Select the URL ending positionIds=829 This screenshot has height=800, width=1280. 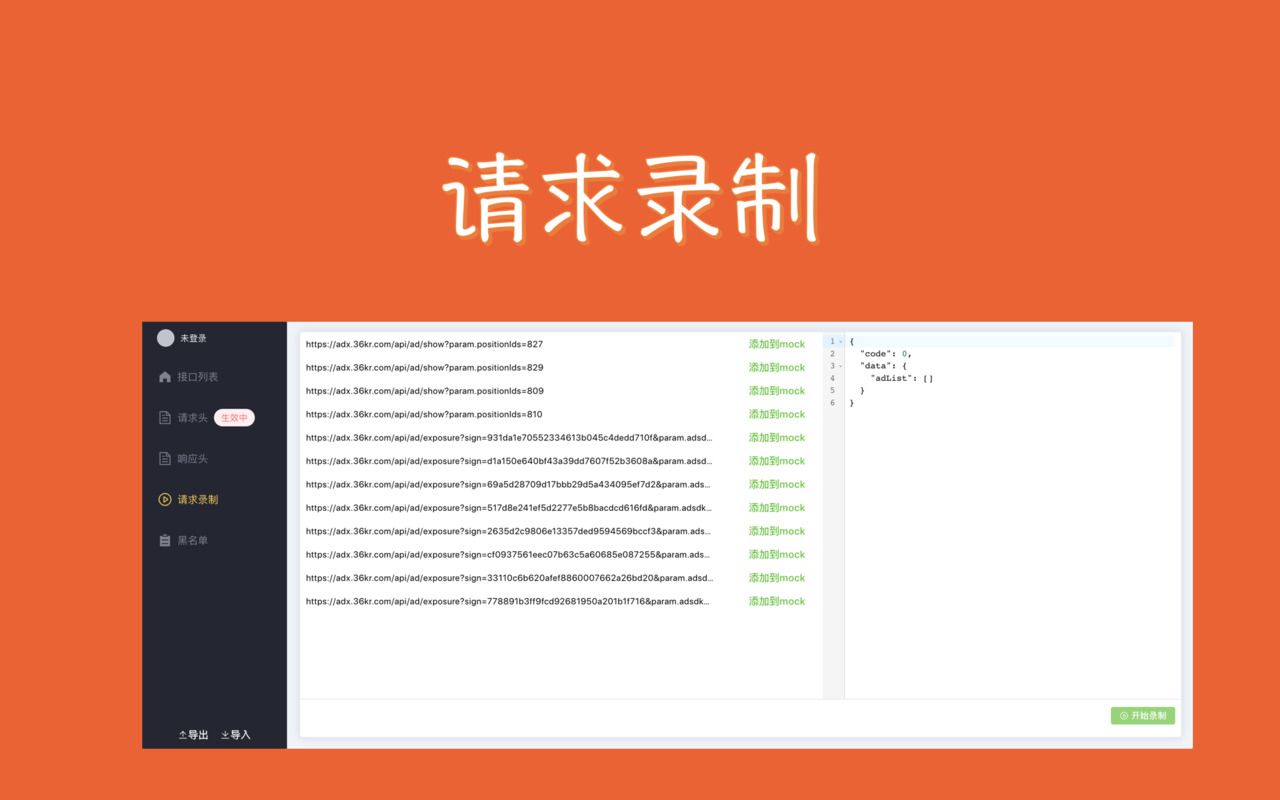(x=424, y=367)
